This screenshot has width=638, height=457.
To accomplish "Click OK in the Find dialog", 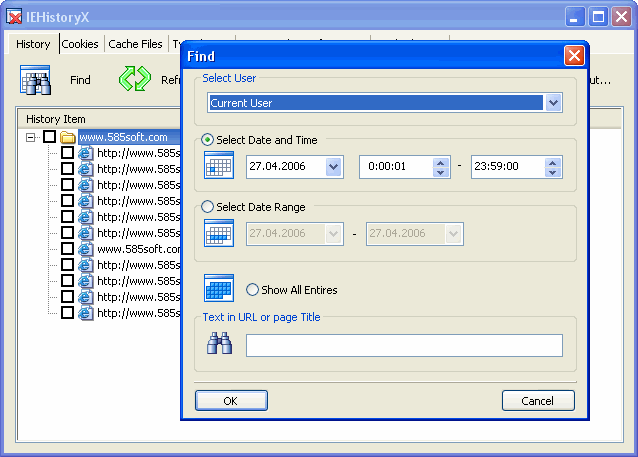I will click(x=231, y=401).
